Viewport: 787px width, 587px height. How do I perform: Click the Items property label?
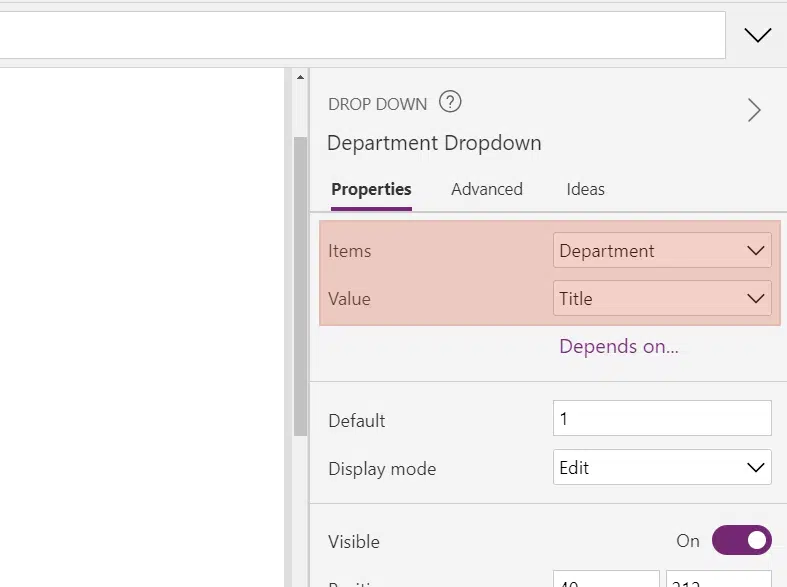(349, 251)
